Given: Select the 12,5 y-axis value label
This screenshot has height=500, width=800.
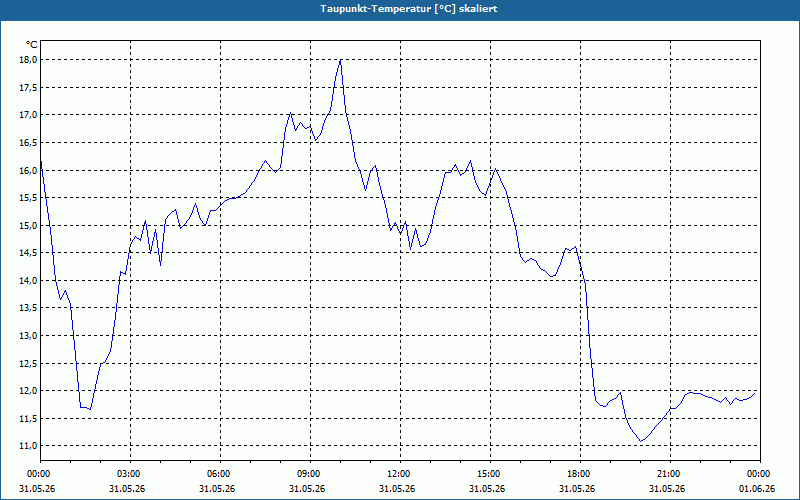Looking at the screenshot, I should [29, 363].
